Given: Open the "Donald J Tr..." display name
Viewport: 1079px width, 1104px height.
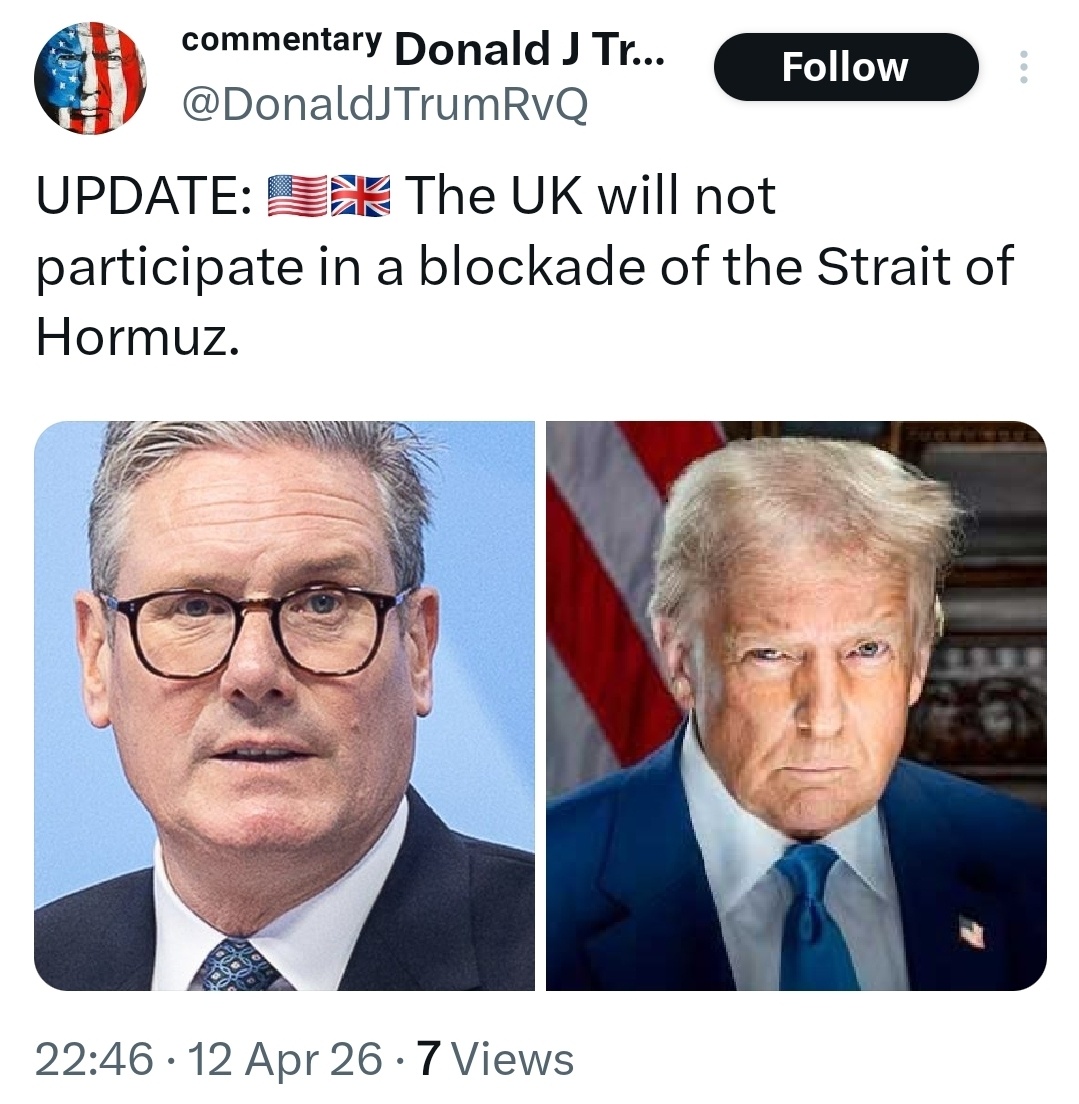Looking at the screenshot, I should tap(529, 49).
